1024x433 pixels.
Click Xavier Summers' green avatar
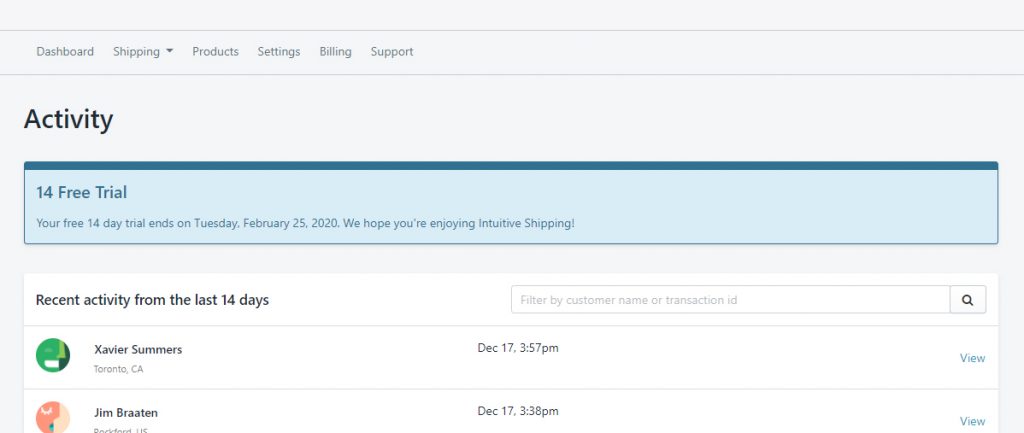53,355
